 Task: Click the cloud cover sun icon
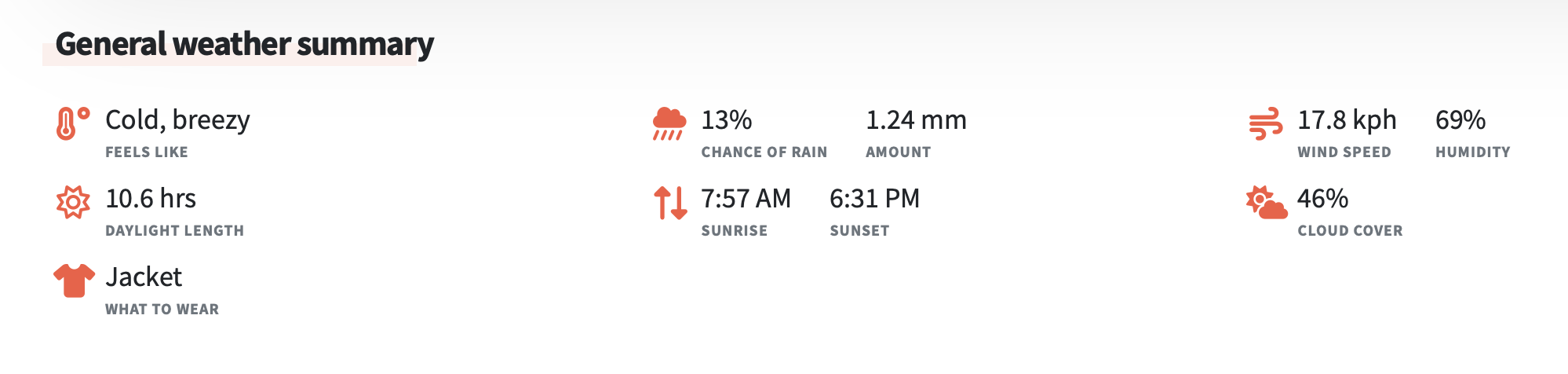[x=1266, y=203]
